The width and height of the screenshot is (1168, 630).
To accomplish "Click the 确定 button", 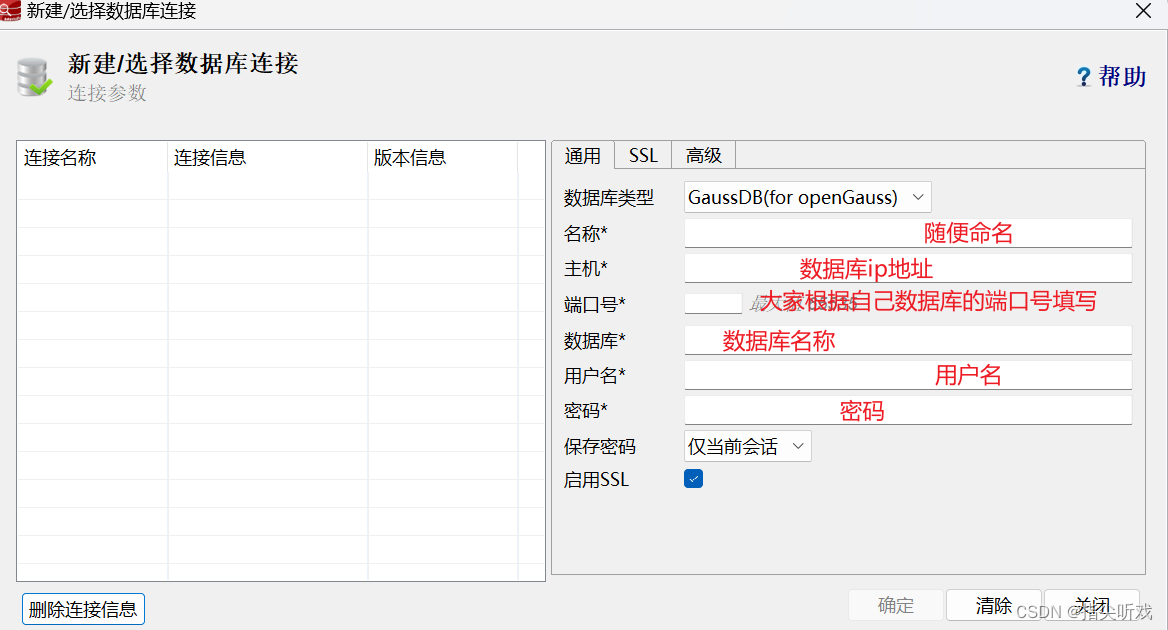I will pyautogui.click(x=895, y=605).
